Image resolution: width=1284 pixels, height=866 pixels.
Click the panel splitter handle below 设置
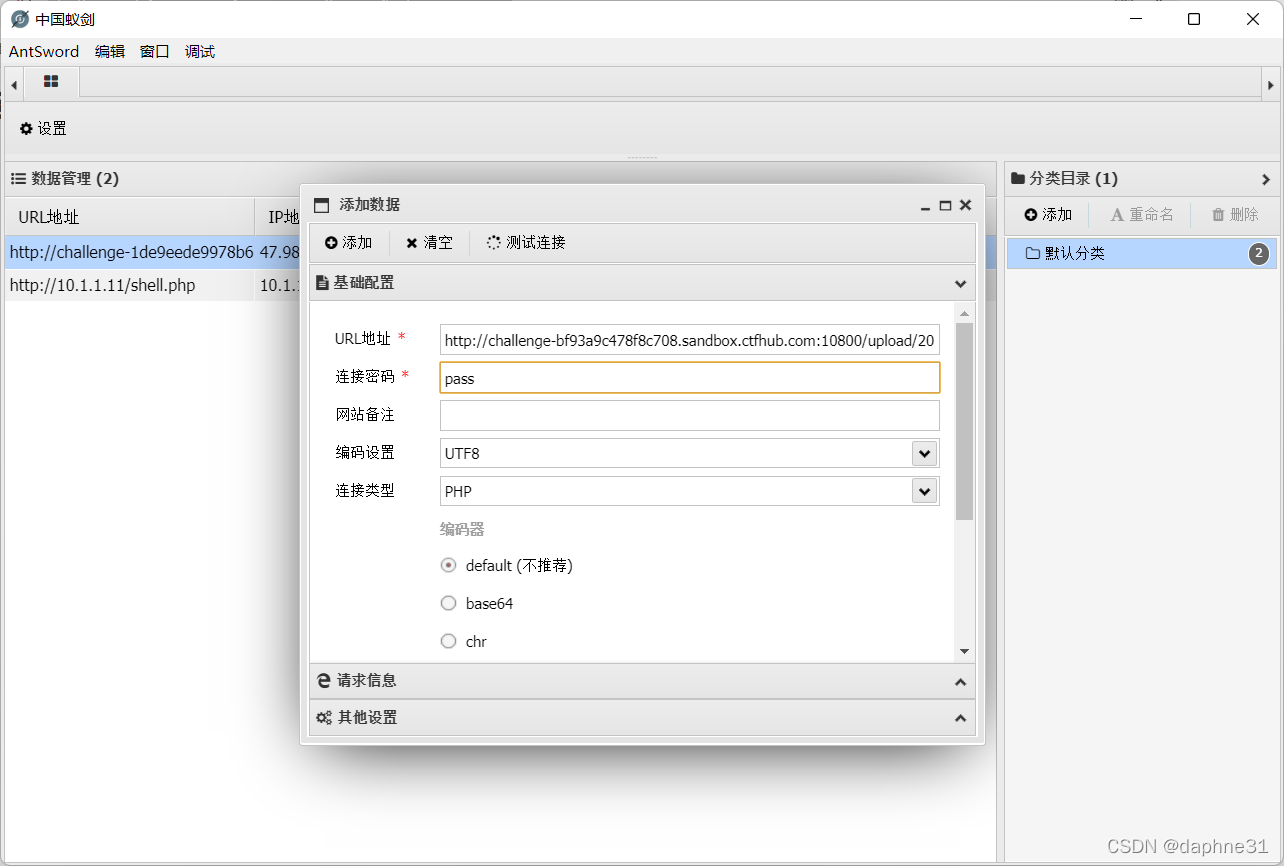(642, 157)
